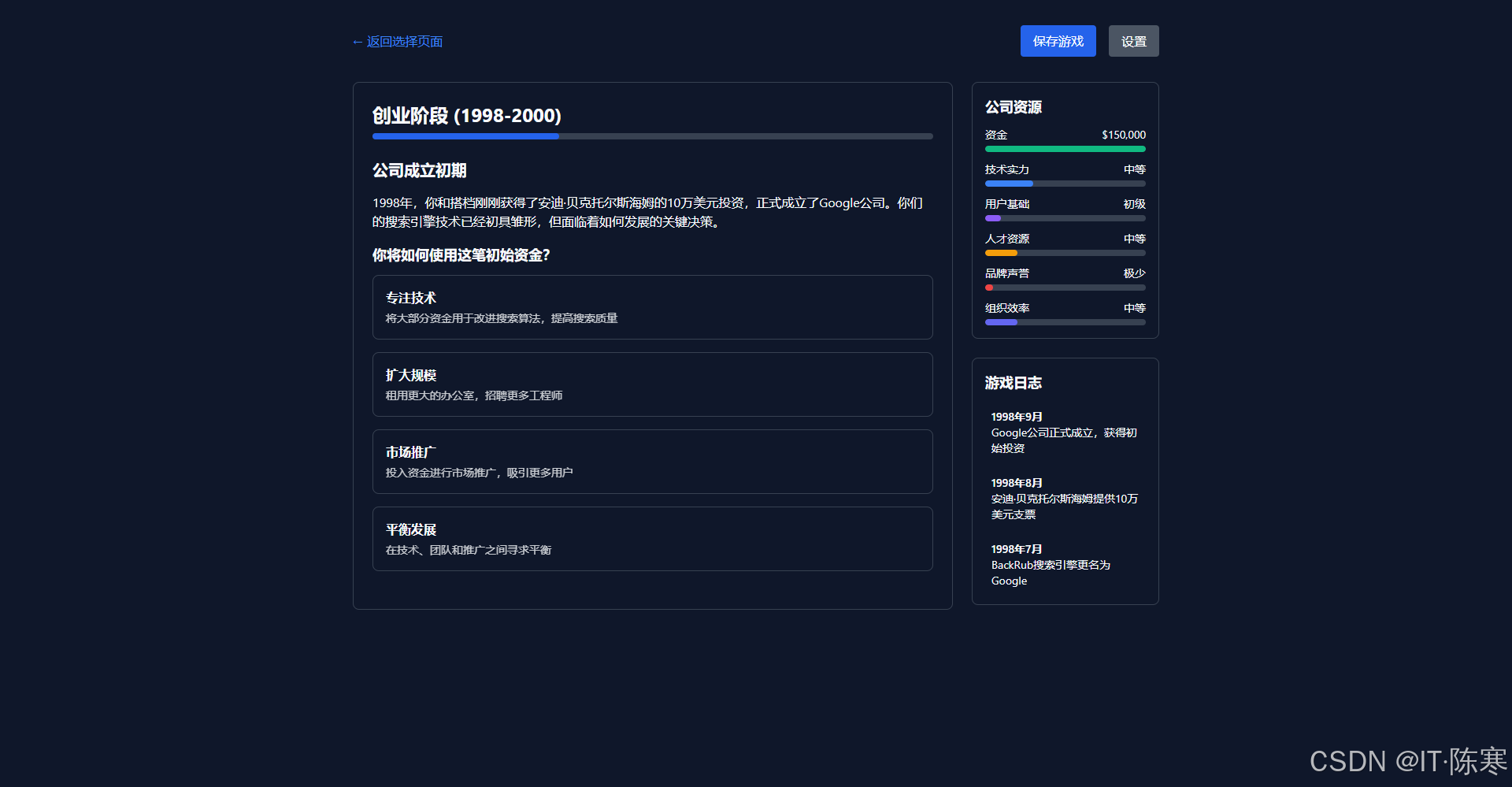
Task: Choose the 专注技术 option card
Action: [x=652, y=307]
